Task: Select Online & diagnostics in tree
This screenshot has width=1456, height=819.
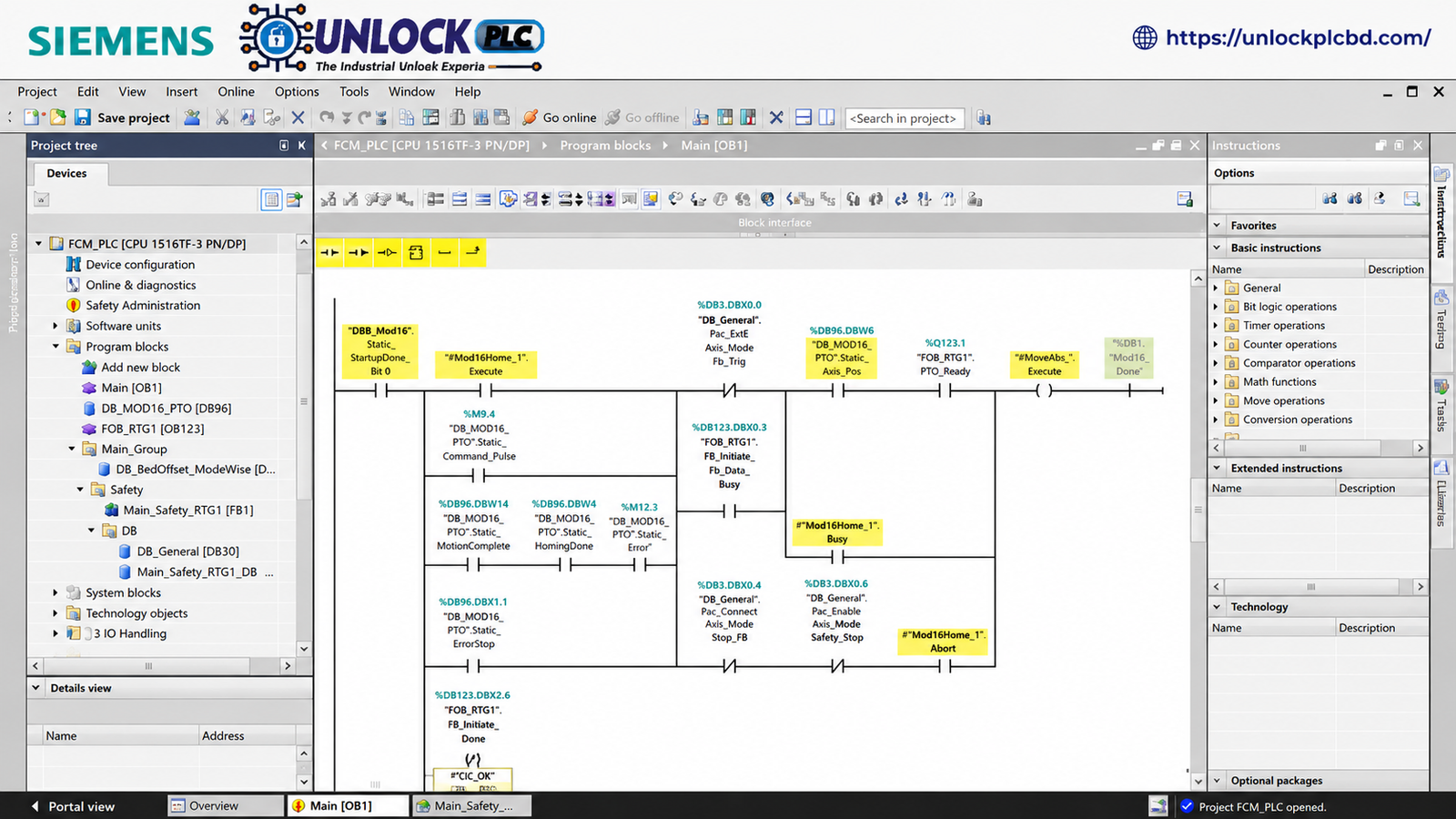Action: 140,285
